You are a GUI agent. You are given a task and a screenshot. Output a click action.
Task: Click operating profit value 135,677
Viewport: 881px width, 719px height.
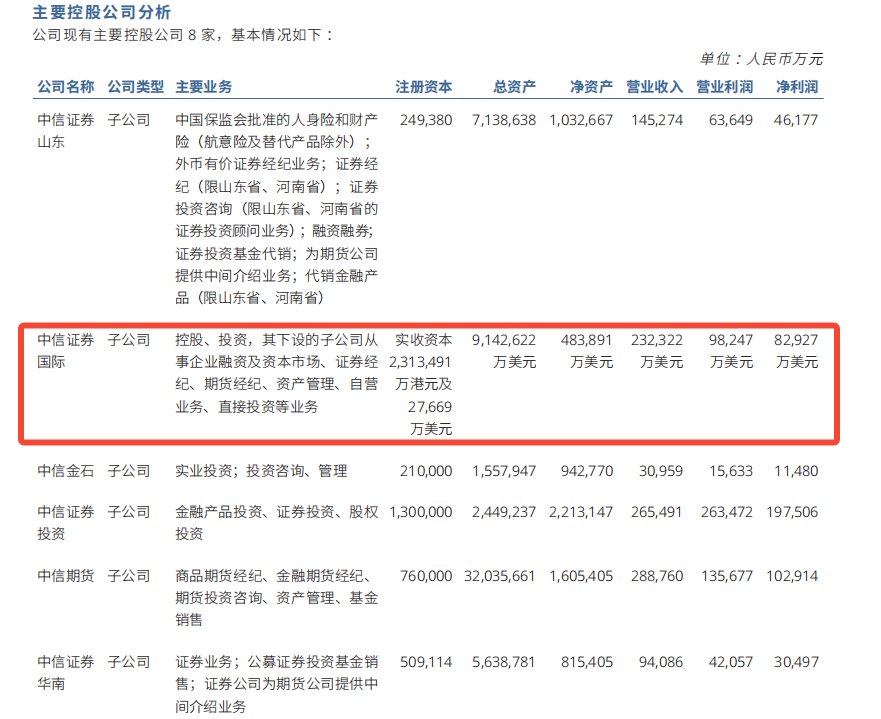tap(726, 576)
